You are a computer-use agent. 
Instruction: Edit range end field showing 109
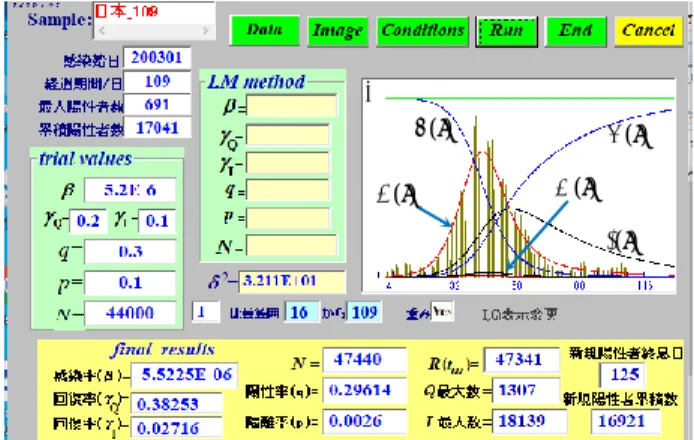point(364,313)
